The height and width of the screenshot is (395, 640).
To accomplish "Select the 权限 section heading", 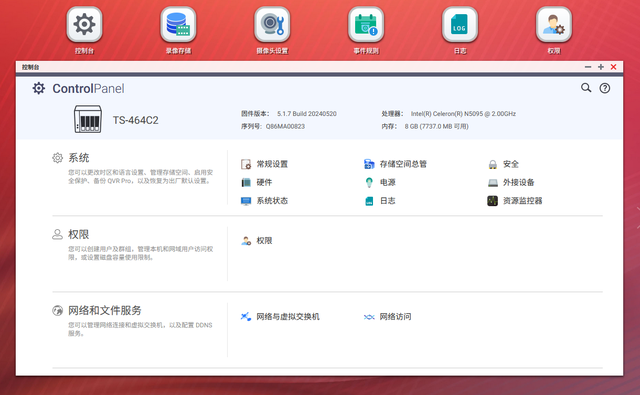I will 79,235.
